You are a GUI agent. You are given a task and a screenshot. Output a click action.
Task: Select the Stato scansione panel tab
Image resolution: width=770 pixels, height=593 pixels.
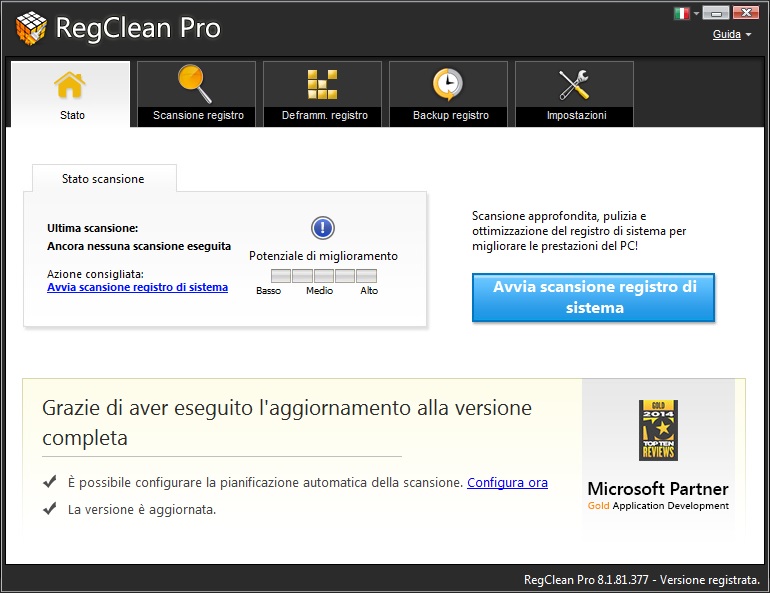coord(104,179)
